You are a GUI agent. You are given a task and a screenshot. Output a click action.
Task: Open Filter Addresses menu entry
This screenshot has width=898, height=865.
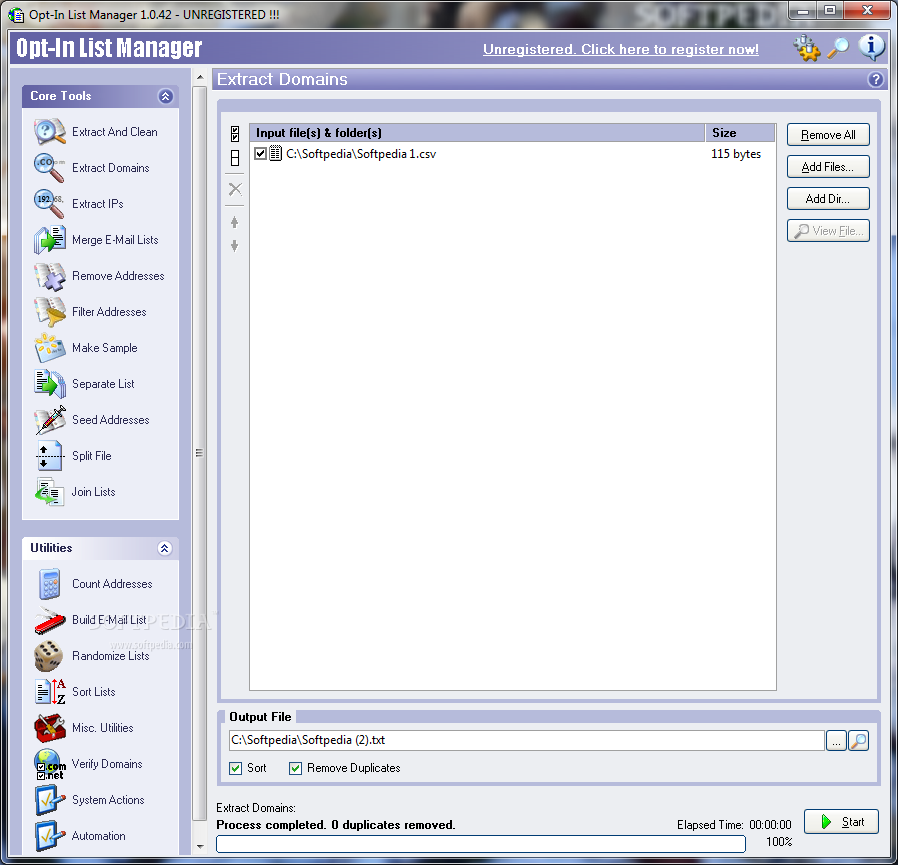109,312
